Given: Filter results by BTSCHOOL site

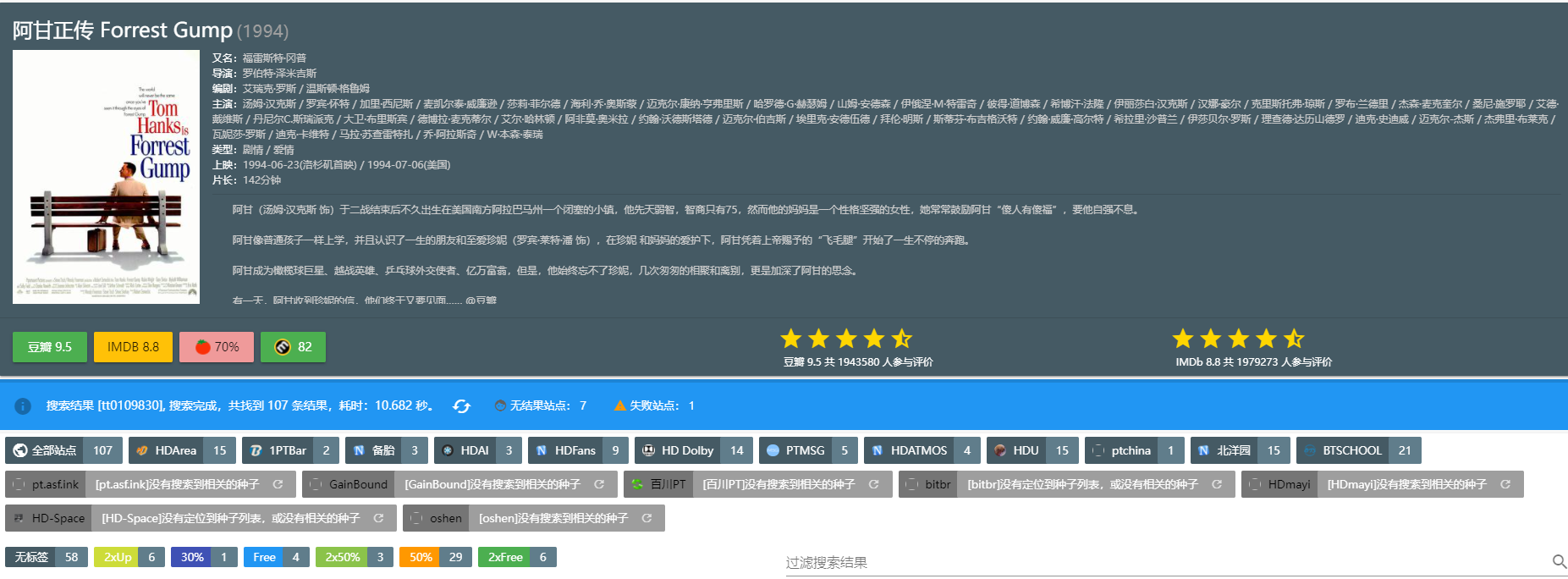Looking at the screenshot, I should [x=1358, y=450].
